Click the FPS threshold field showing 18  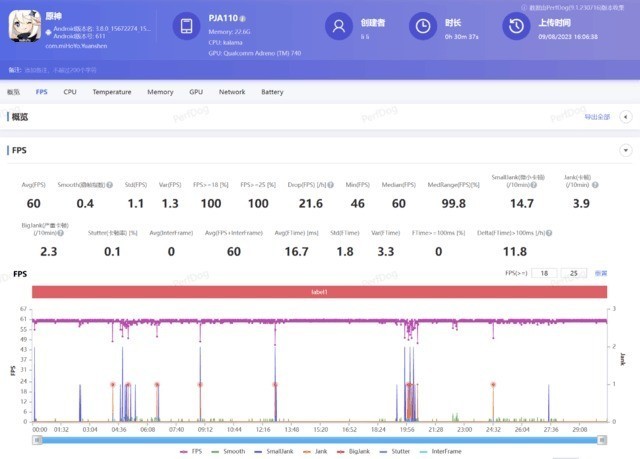545,272
